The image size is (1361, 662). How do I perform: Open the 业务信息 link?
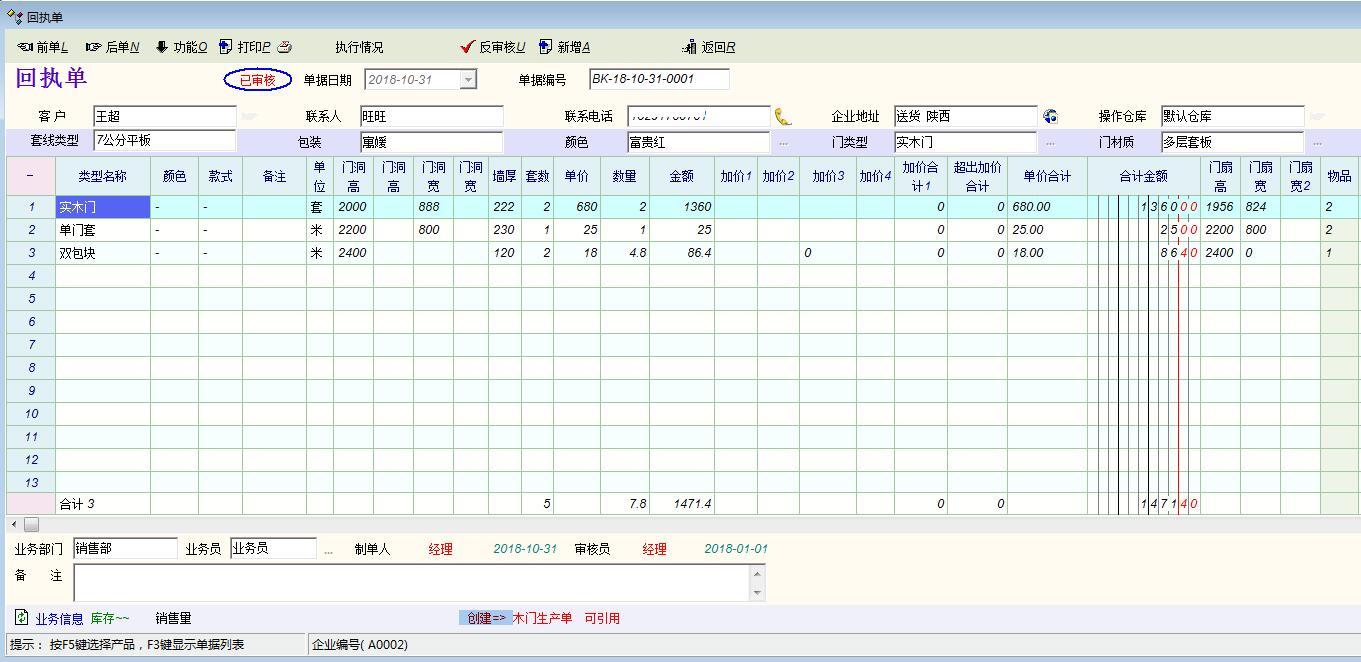(59, 619)
